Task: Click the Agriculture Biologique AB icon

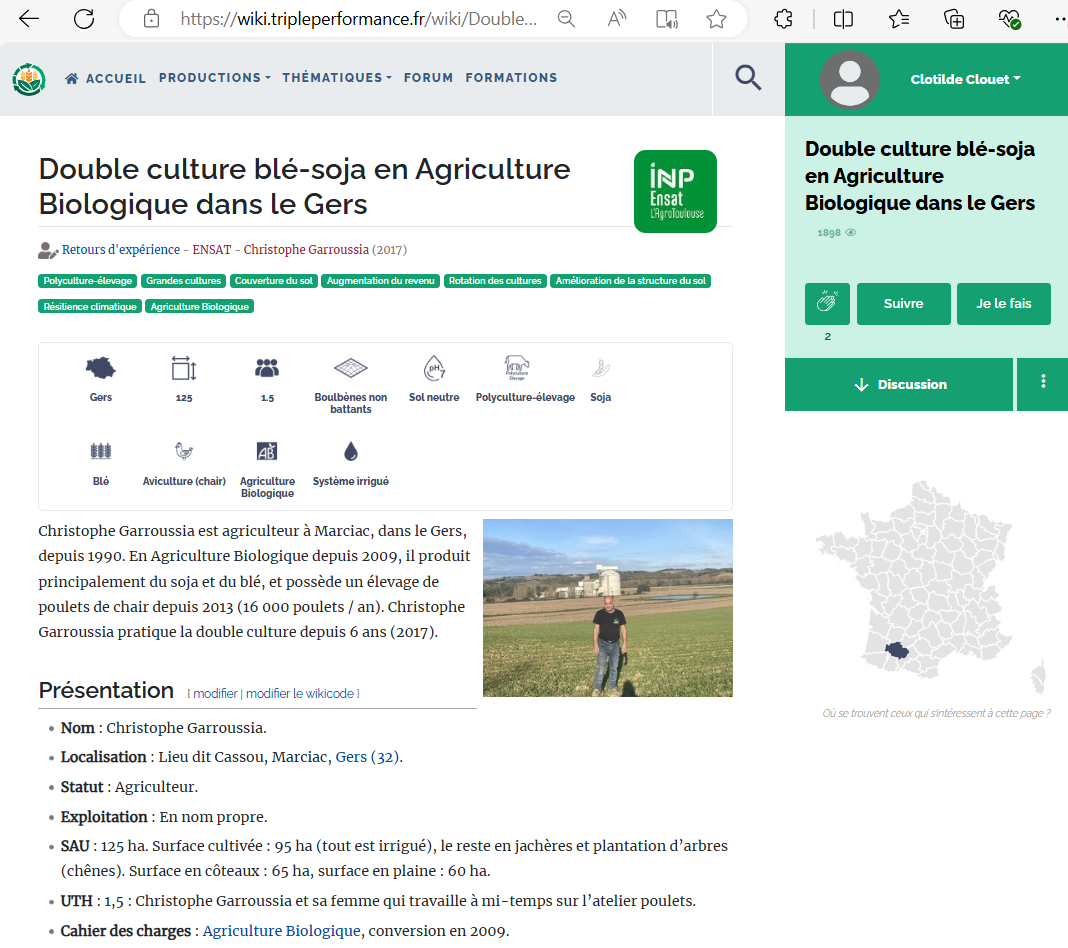Action: click(267, 452)
